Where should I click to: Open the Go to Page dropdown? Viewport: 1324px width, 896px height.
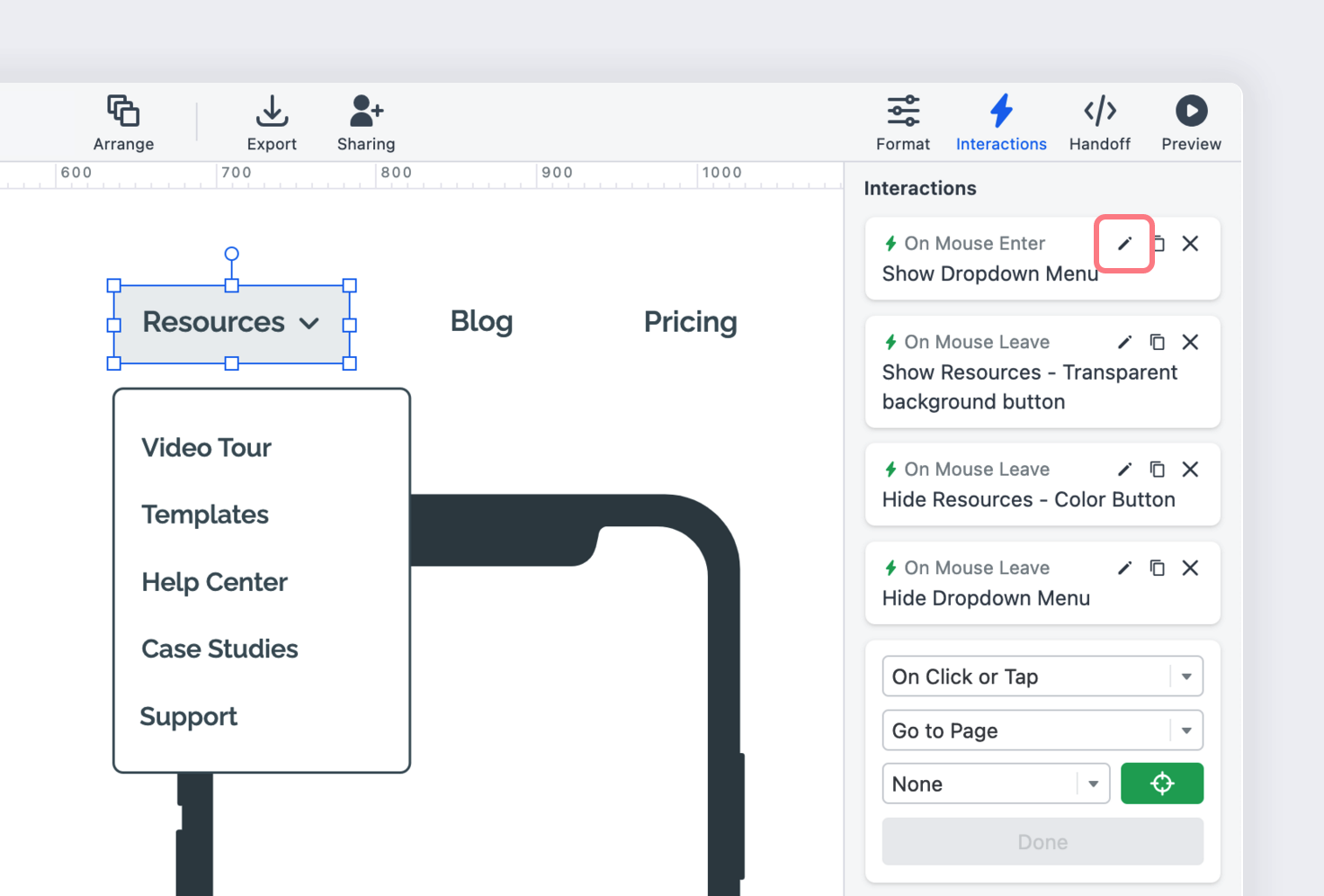pyautogui.click(x=1042, y=730)
